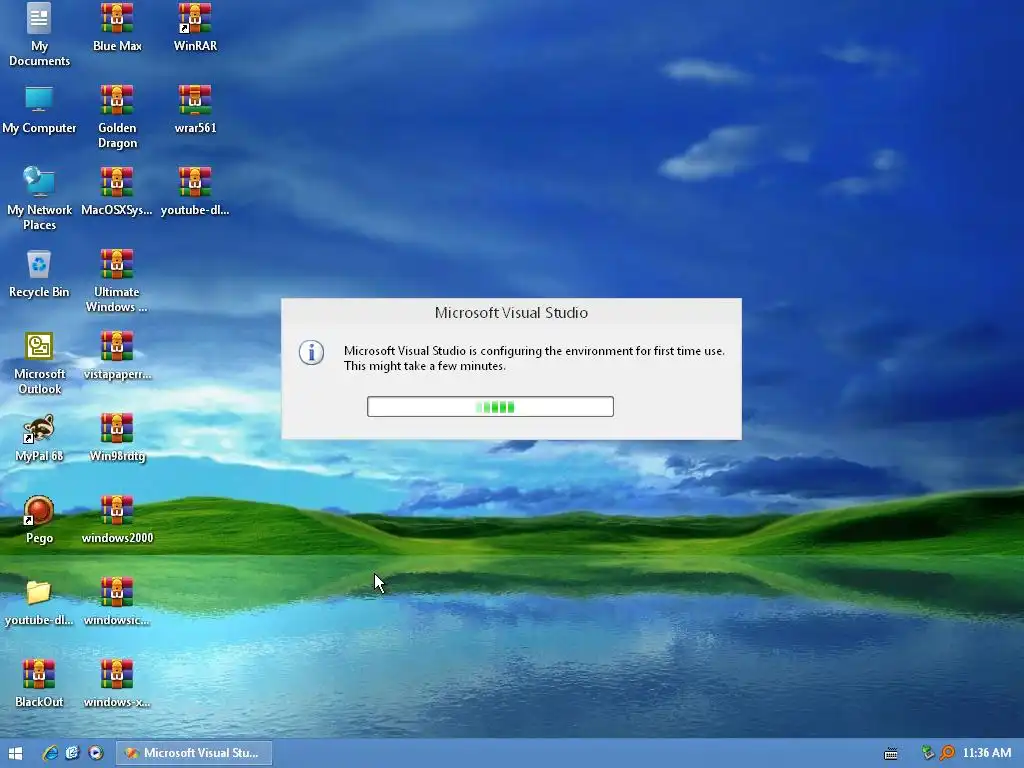Click the orange magnifier tray icon
1024x768 pixels.
coord(947,753)
